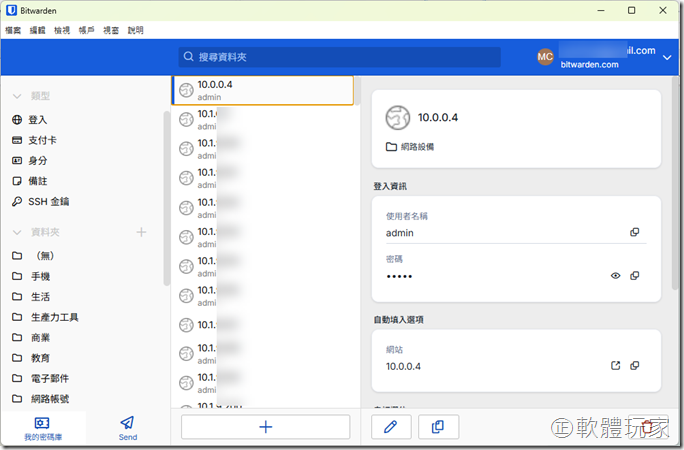The height and width of the screenshot is (450, 684).
Task: Open the 檢視 menu
Action: click(62, 30)
